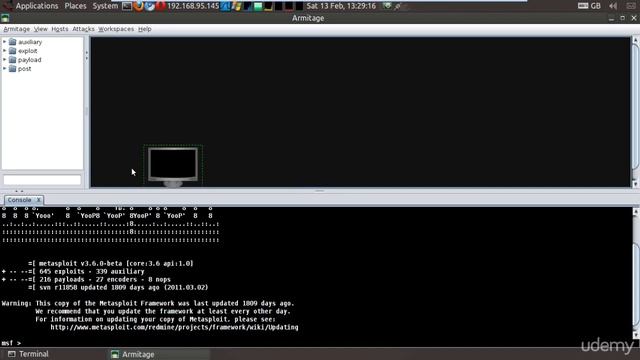Click the green shield tray icon
The height and width of the screenshot is (360, 640).
(x=387, y=6)
